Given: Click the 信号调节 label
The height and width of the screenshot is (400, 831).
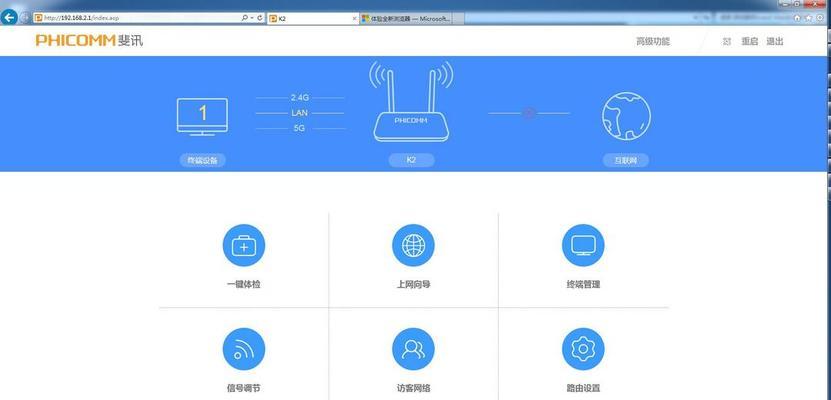Looking at the screenshot, I should [244, 388].
